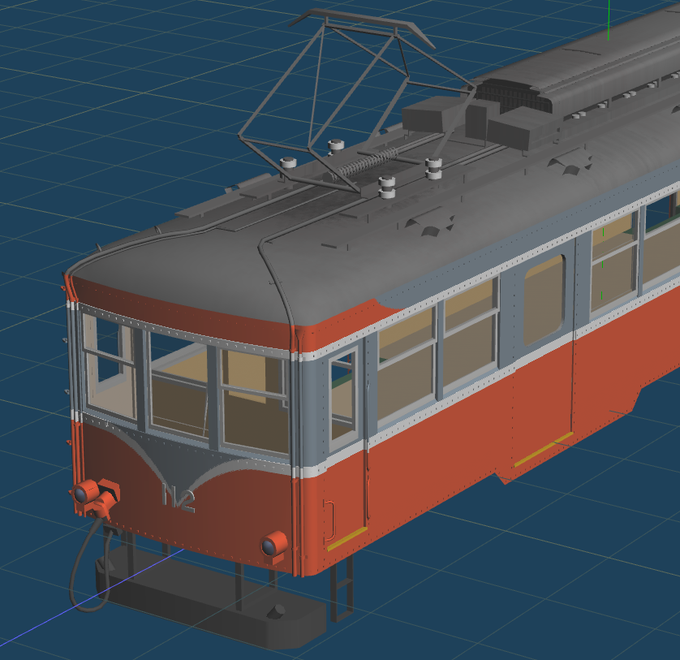Select the step ladder under the front door
Image resolution: width=680 pixels, height=660 pixels.
342,588
